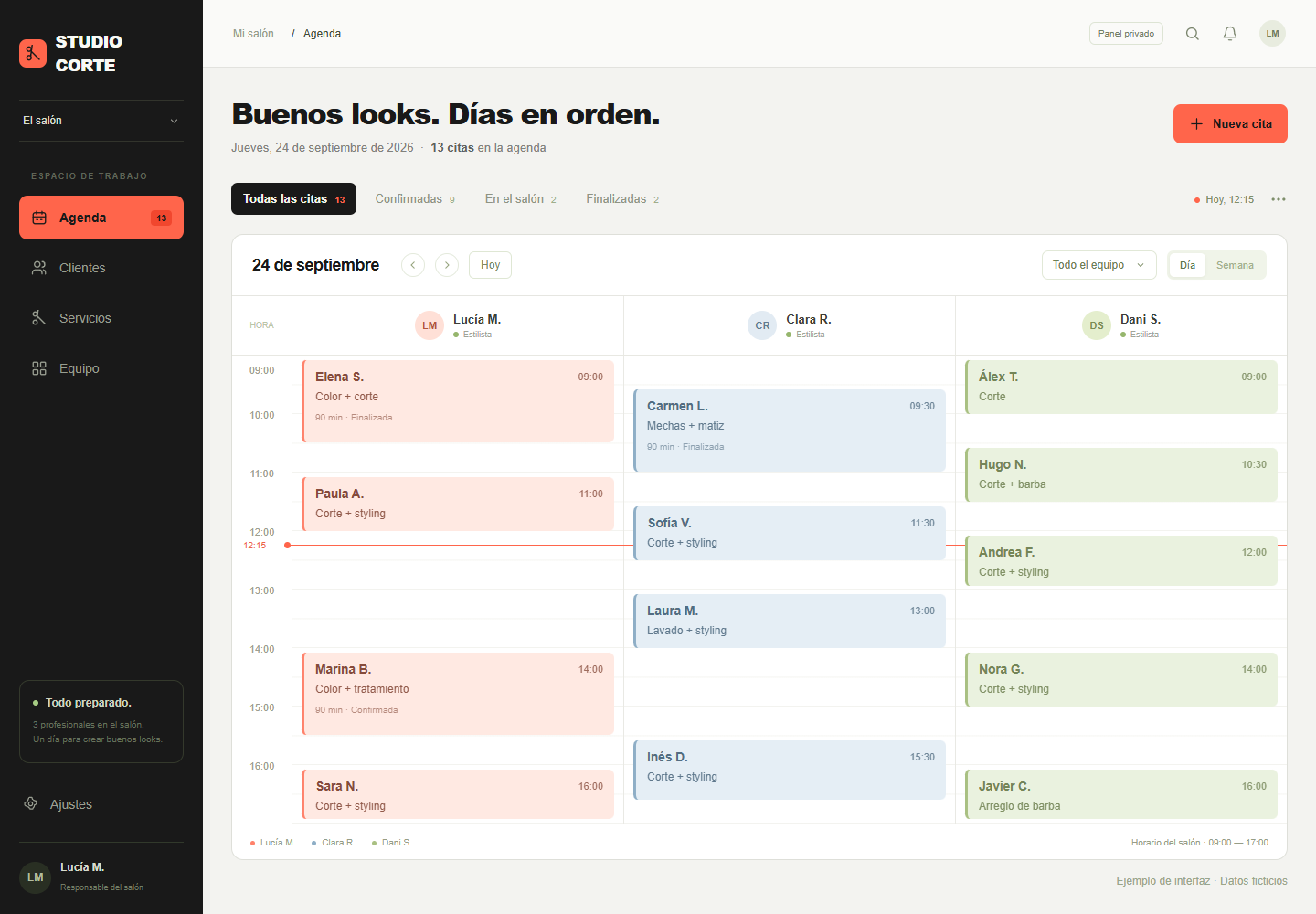1316x914 pixels.
Task: Open Inés D. 15:30 appointment
Action: click(790, 770)
